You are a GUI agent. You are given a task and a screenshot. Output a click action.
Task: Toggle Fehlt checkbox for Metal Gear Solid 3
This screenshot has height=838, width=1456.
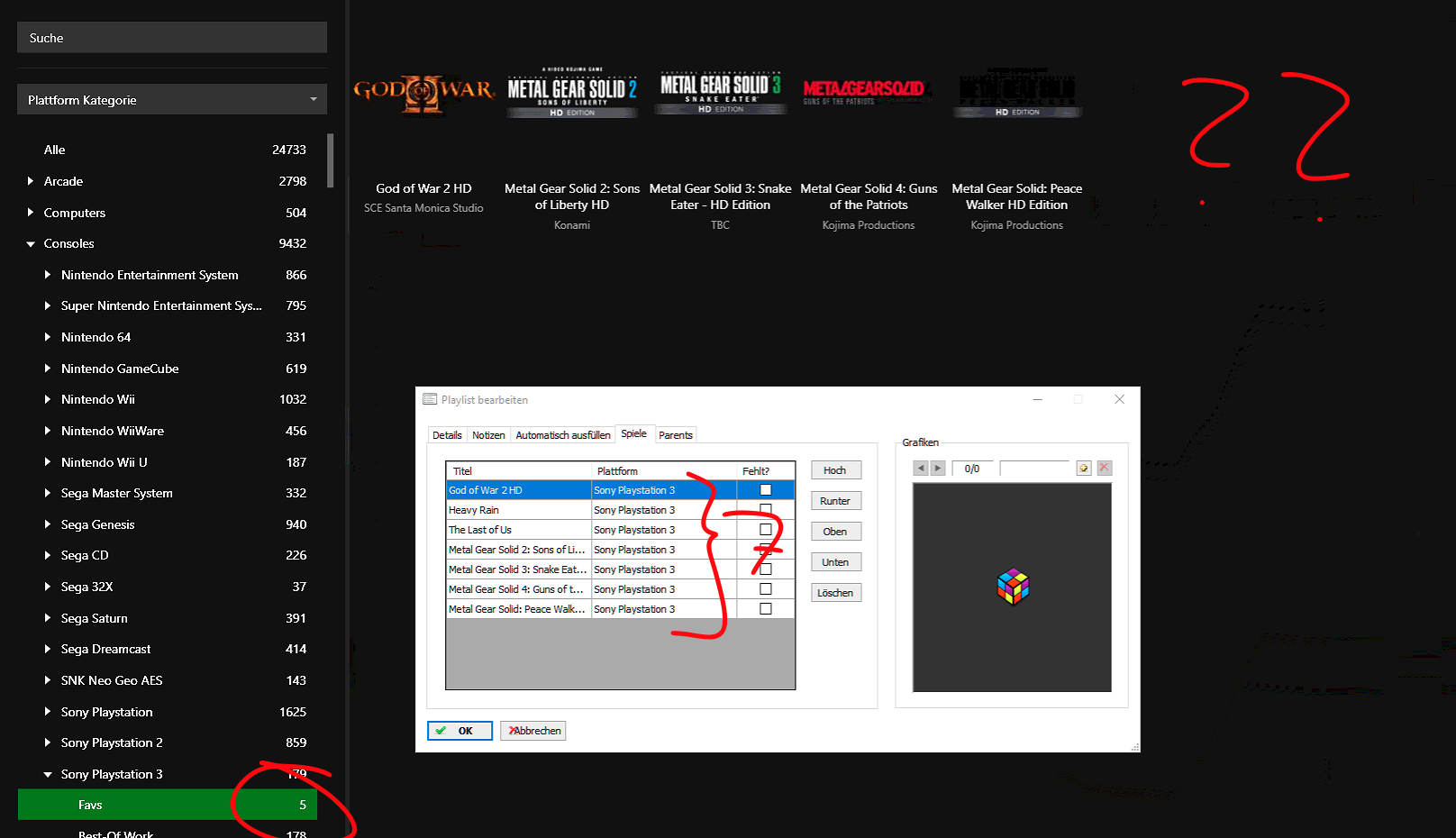click(x=766, y=569)
